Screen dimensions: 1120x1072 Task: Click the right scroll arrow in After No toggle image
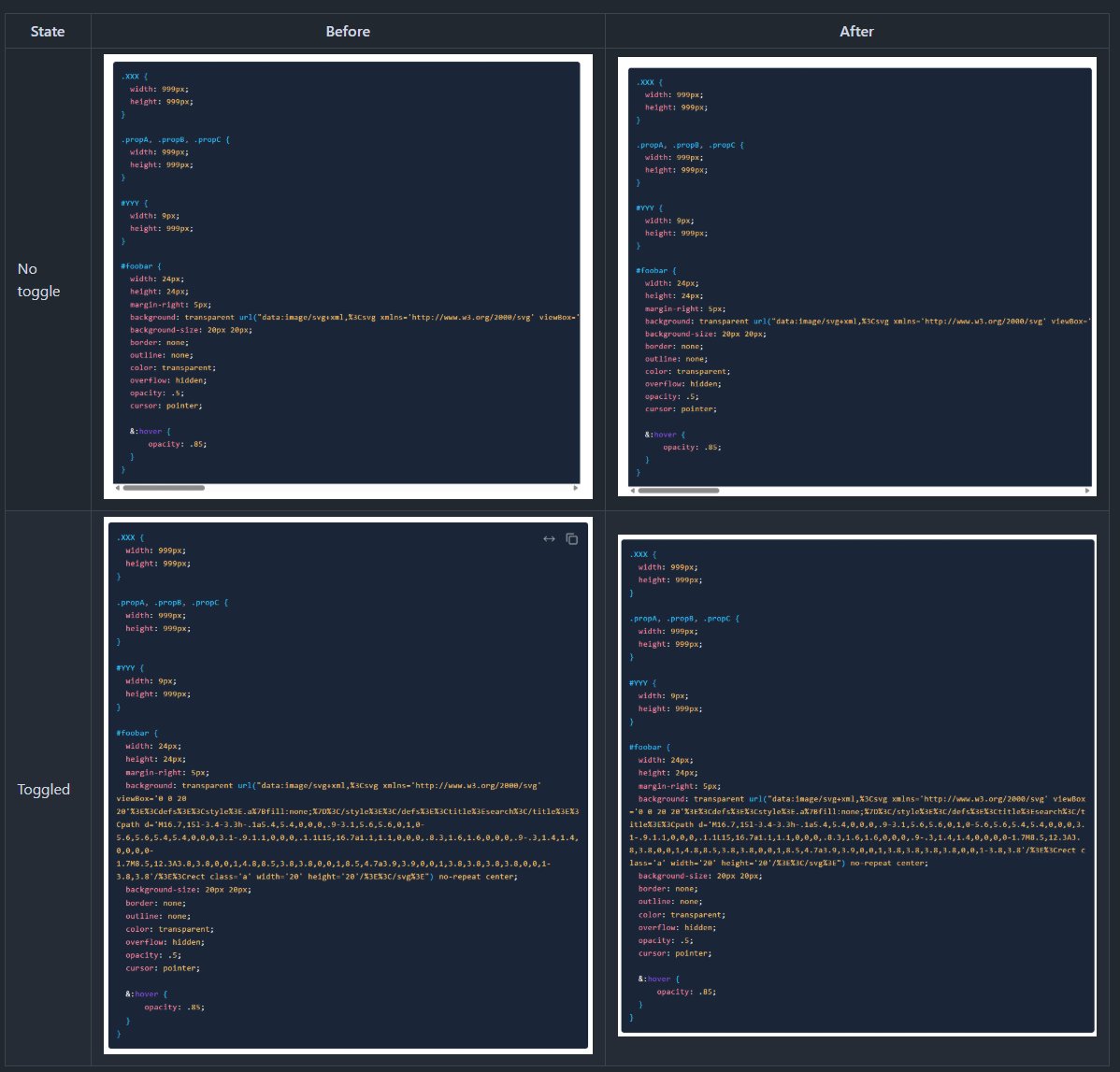coord(1087,491)
